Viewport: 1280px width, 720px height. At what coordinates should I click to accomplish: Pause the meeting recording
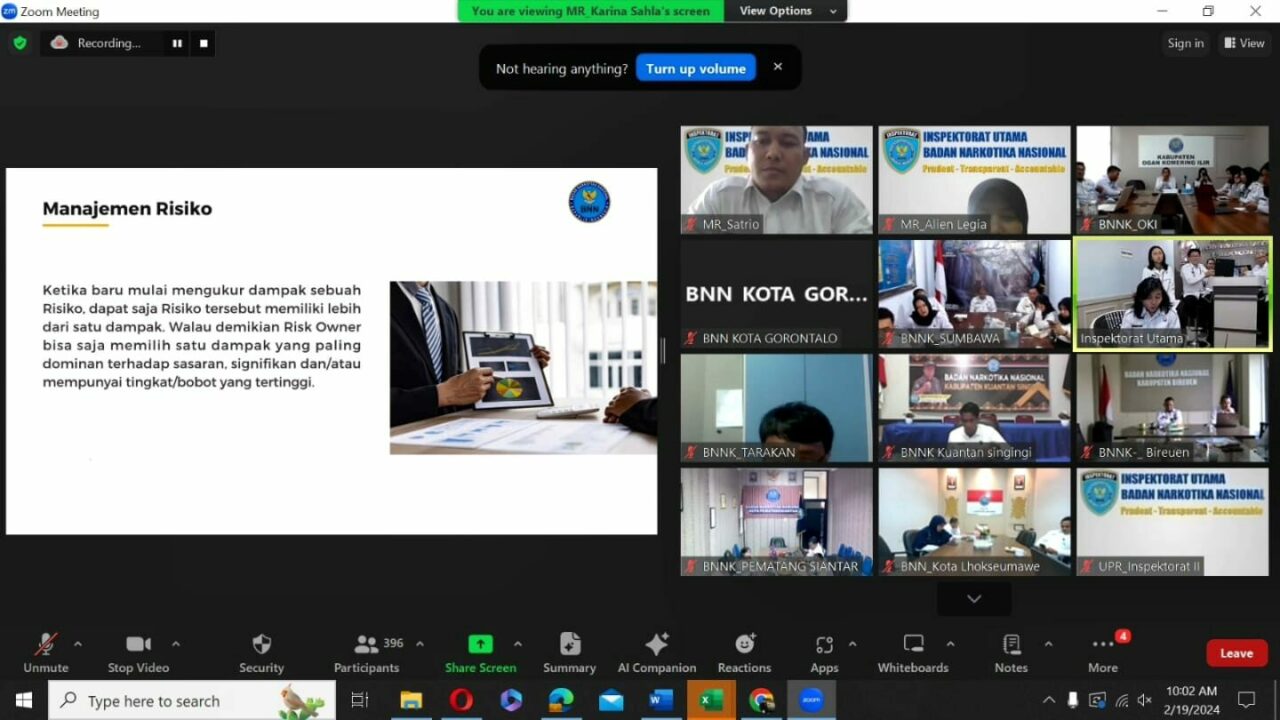(x=177, y=43)
